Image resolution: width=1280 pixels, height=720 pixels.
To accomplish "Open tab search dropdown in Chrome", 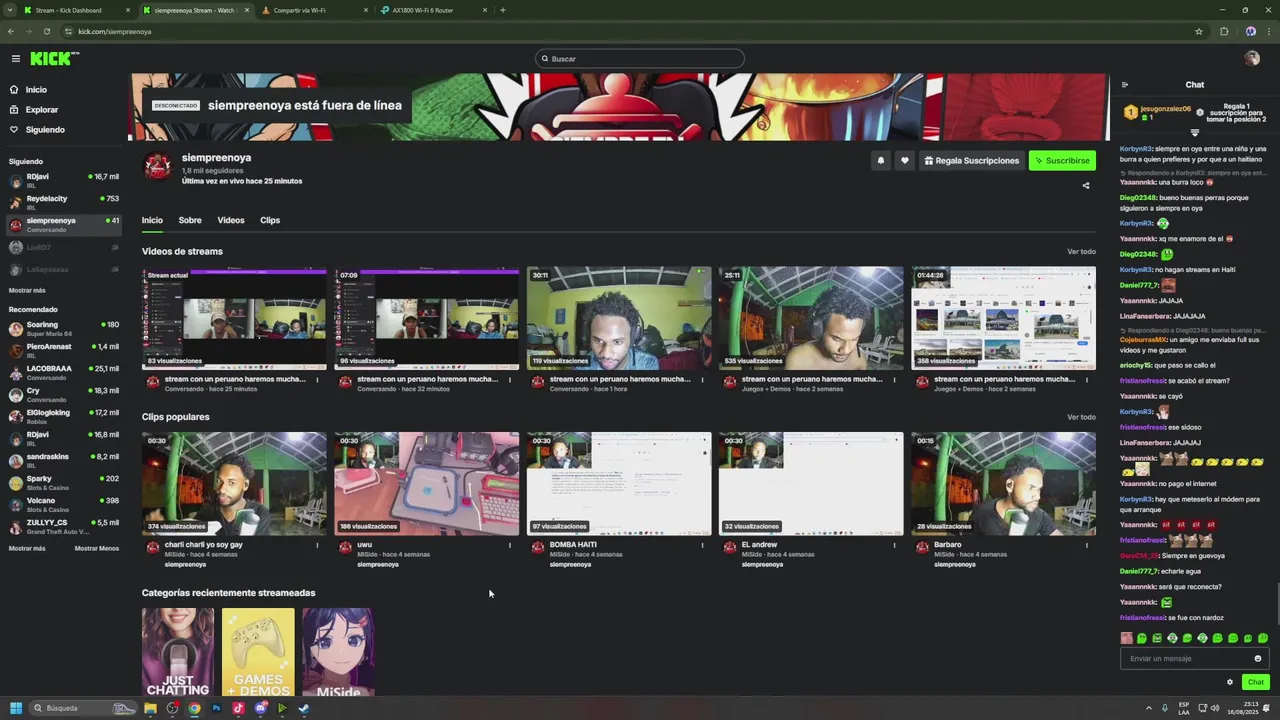I will point(10,10).
